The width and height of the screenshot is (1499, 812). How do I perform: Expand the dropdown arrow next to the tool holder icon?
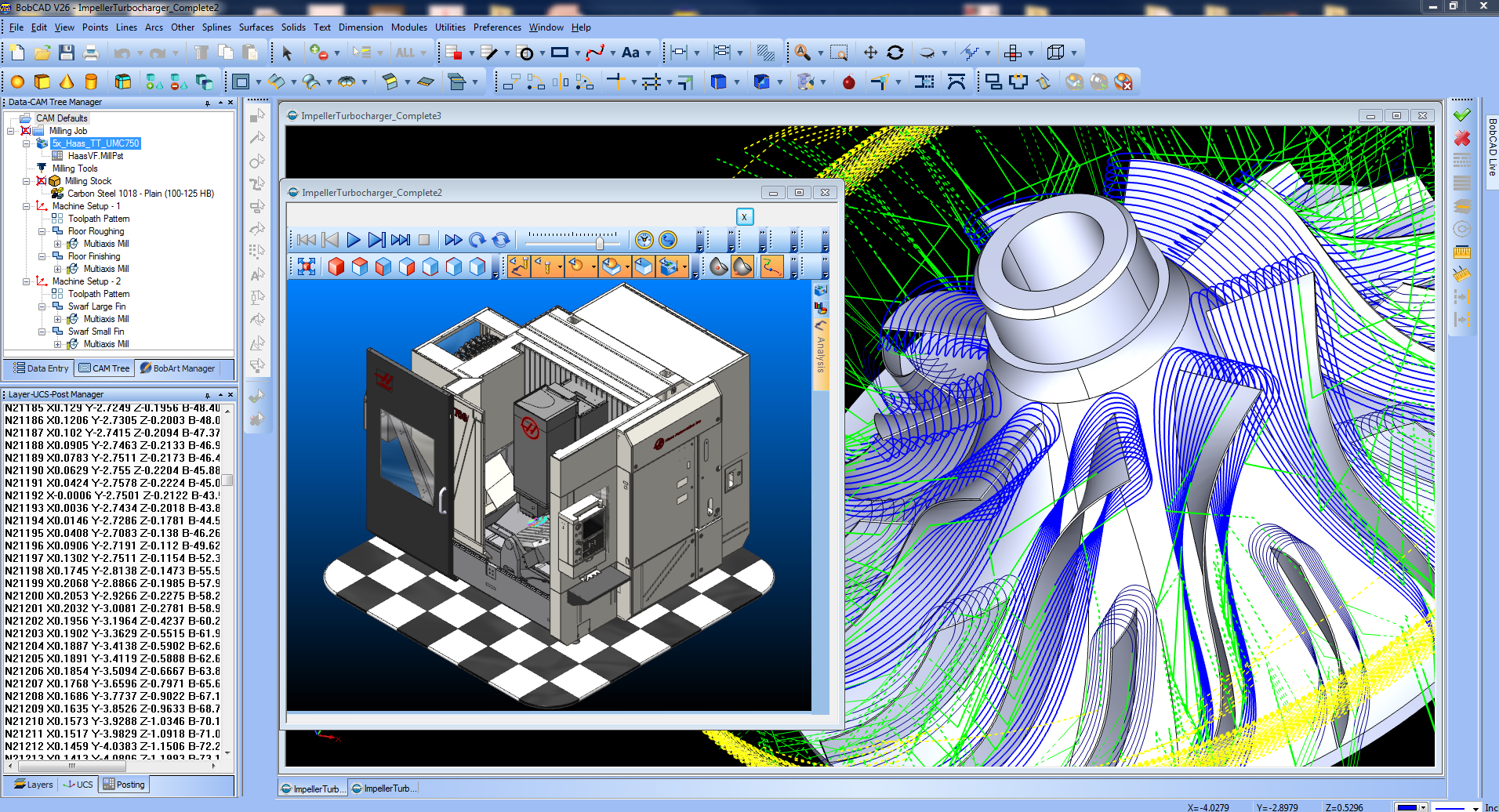point(559,266)
